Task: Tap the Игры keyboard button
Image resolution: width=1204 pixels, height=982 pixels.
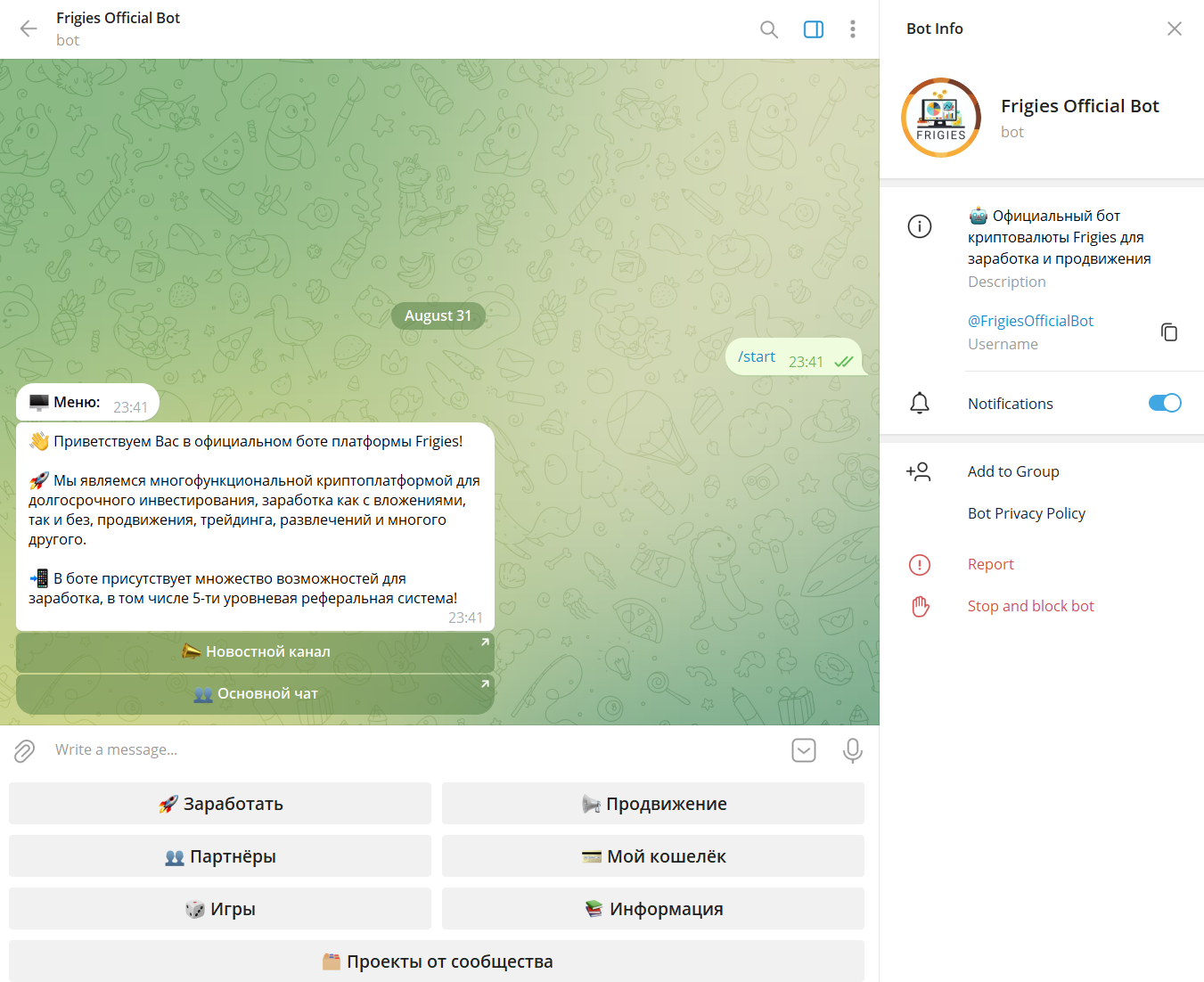Action: tap(220, 909)
